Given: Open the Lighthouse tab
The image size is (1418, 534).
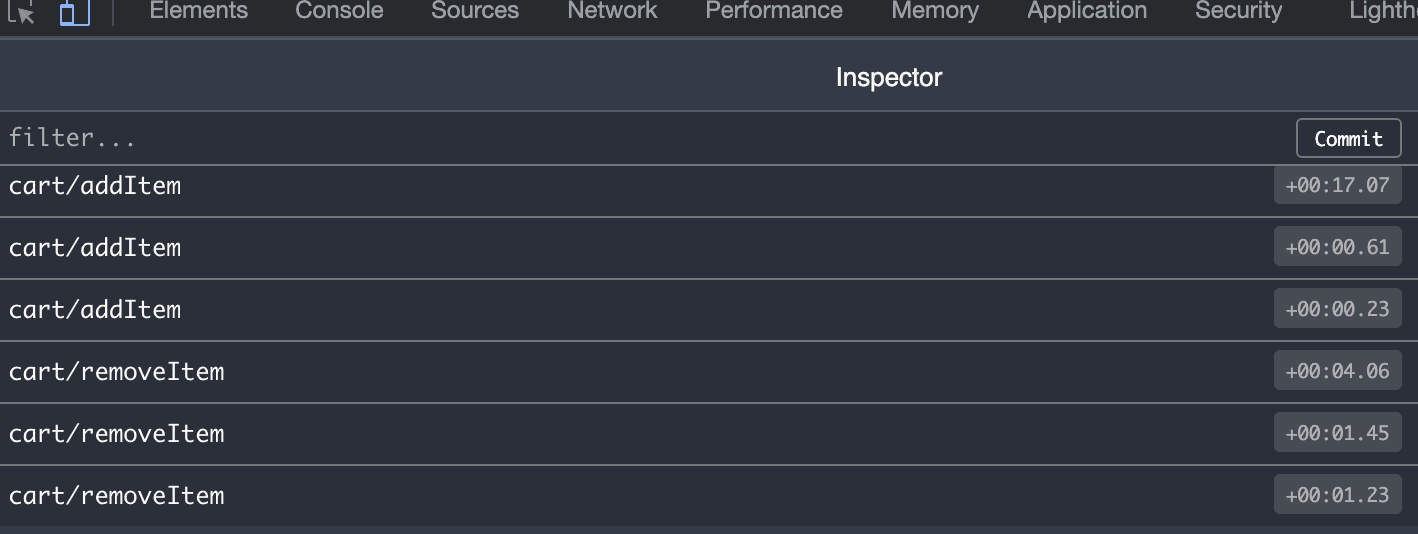Looking at the screenshot, I should pos(1383,11).
